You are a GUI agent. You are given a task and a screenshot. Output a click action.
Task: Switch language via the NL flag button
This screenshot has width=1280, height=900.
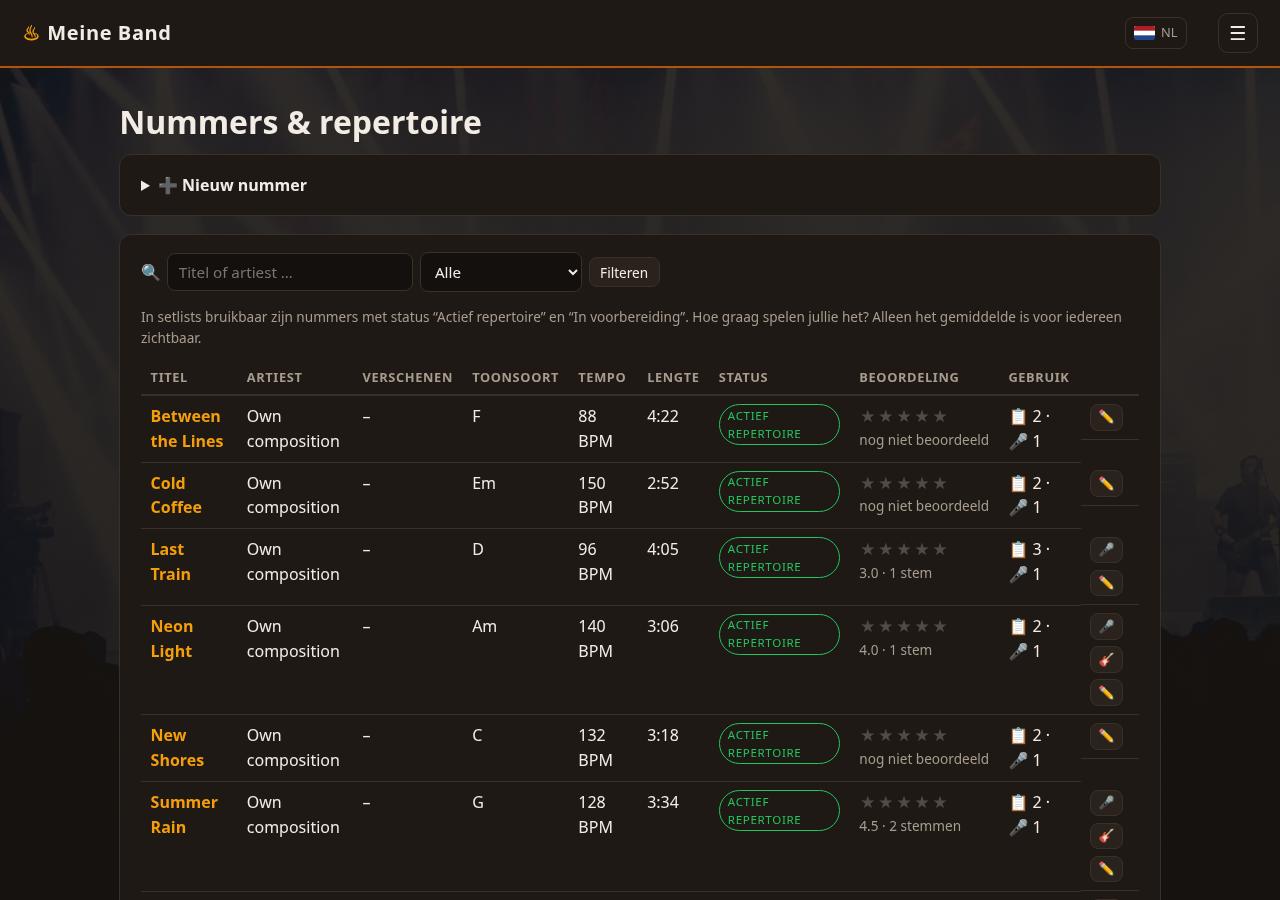tap(1156, 33)
